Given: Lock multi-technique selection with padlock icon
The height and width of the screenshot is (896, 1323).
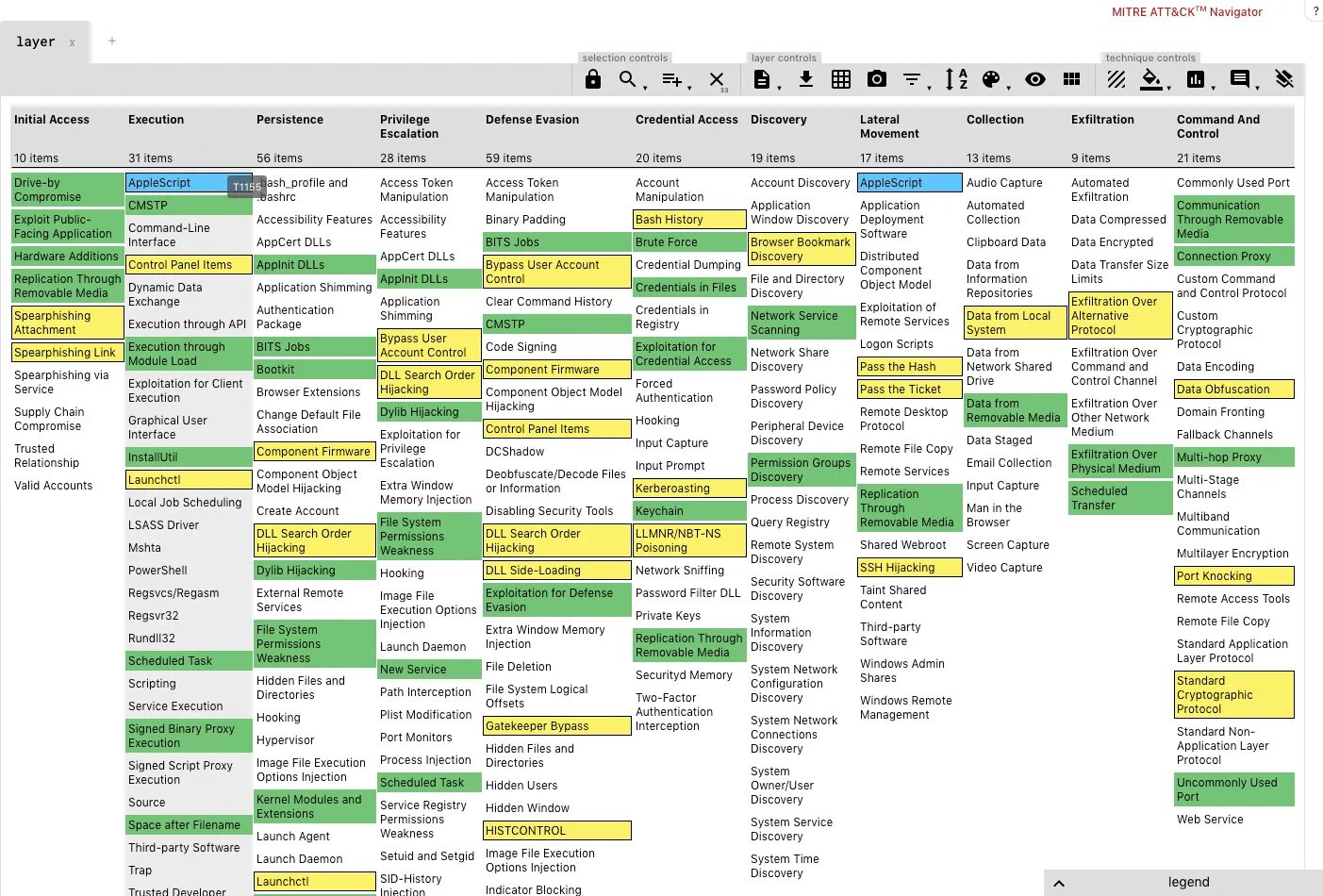Looking at the screenshot, I should [593, 80].
